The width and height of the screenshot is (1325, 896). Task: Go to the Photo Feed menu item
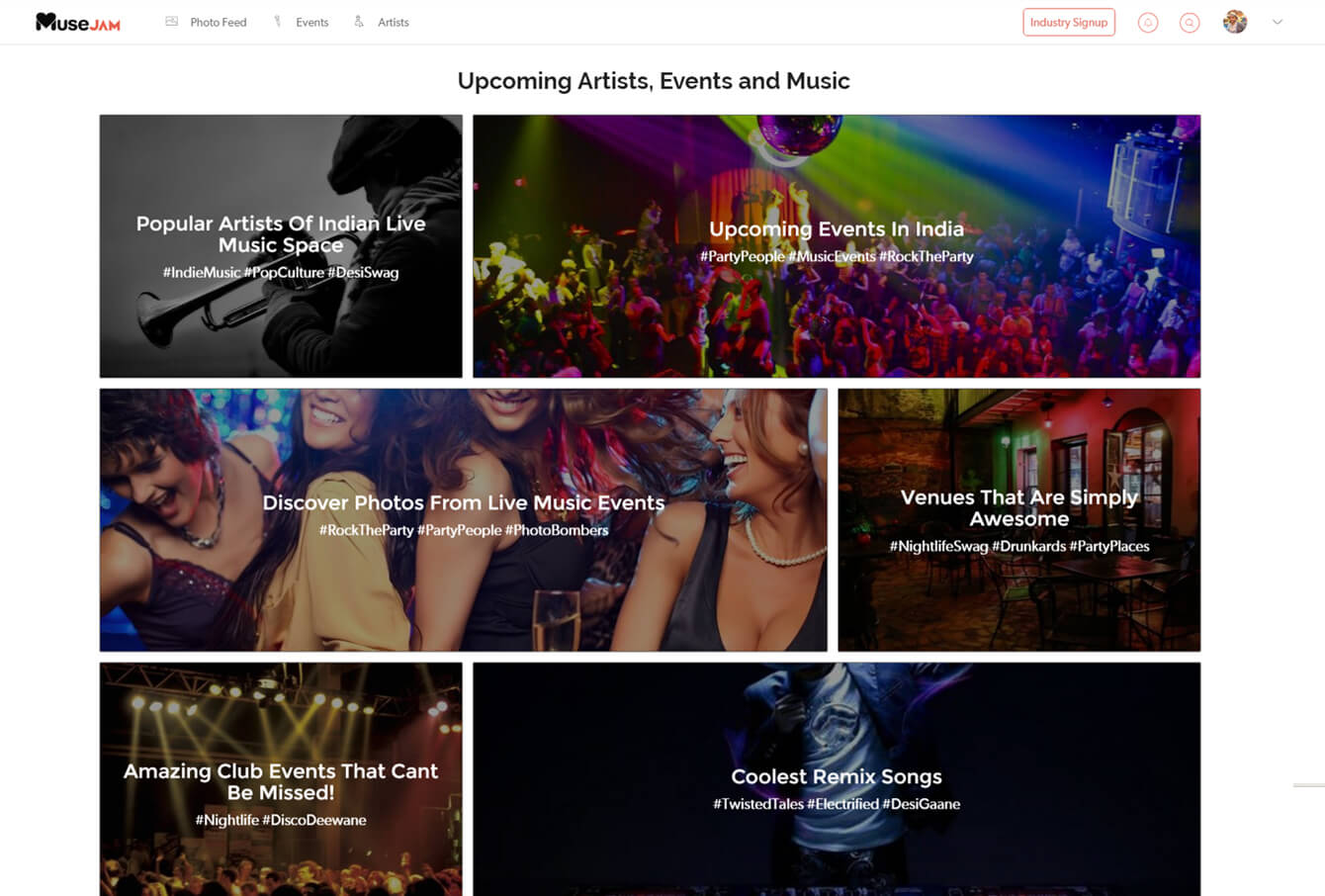219,22
